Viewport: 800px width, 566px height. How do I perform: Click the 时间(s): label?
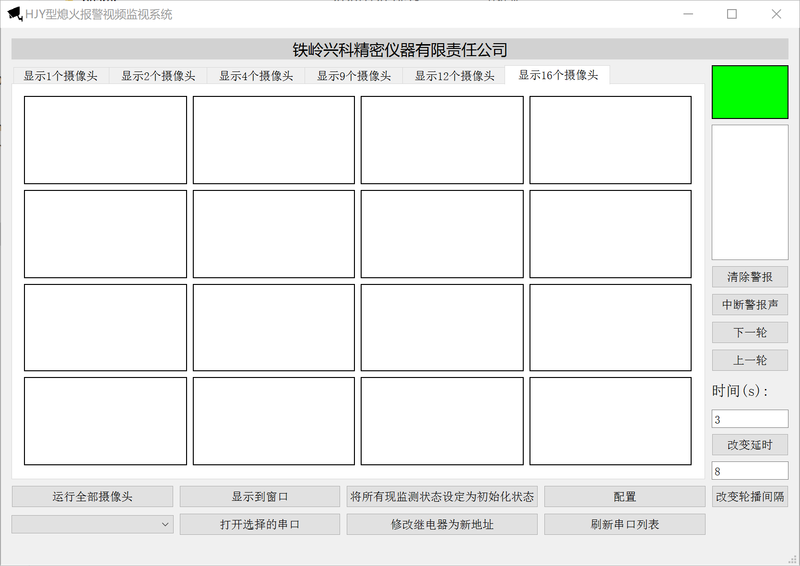click(740, 391)
